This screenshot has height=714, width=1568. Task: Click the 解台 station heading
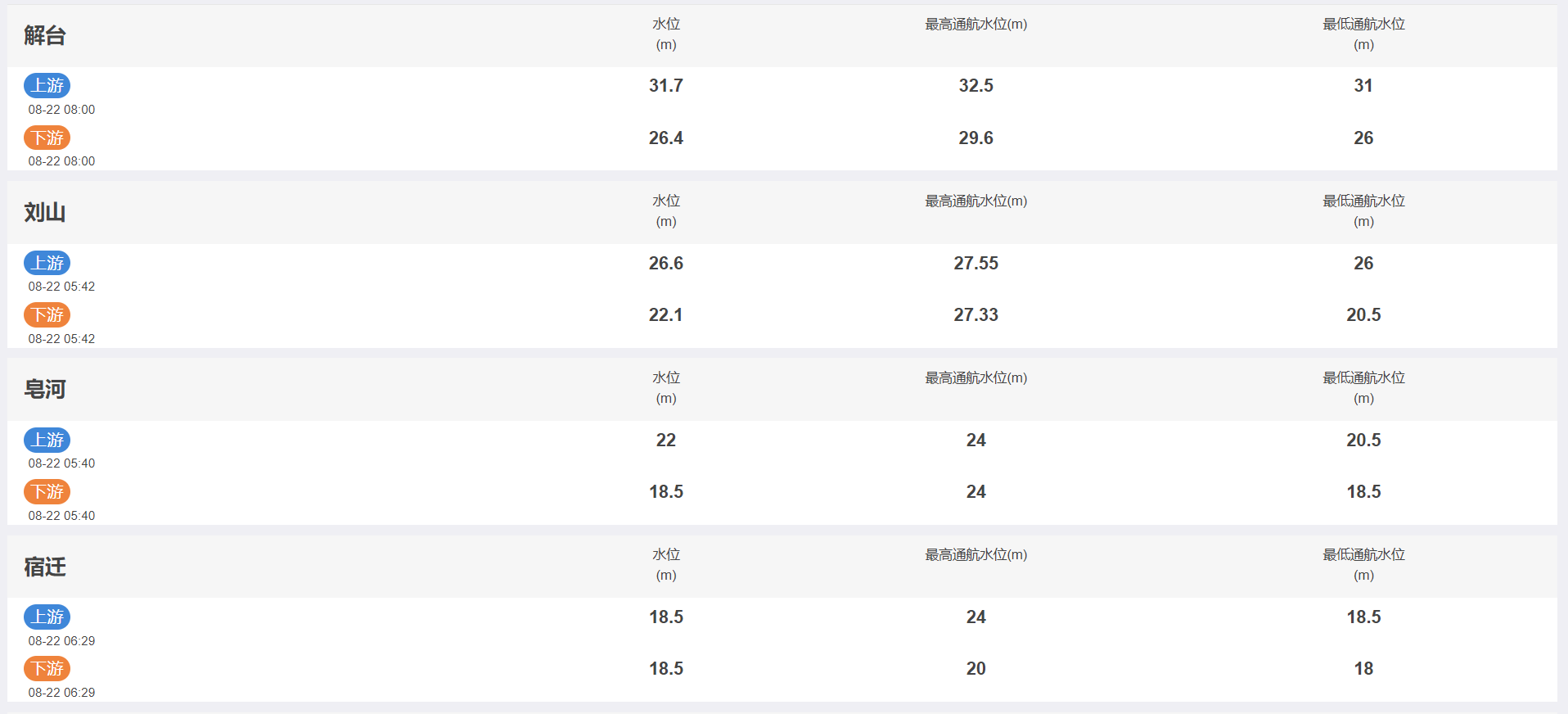[x=45, y=35]
